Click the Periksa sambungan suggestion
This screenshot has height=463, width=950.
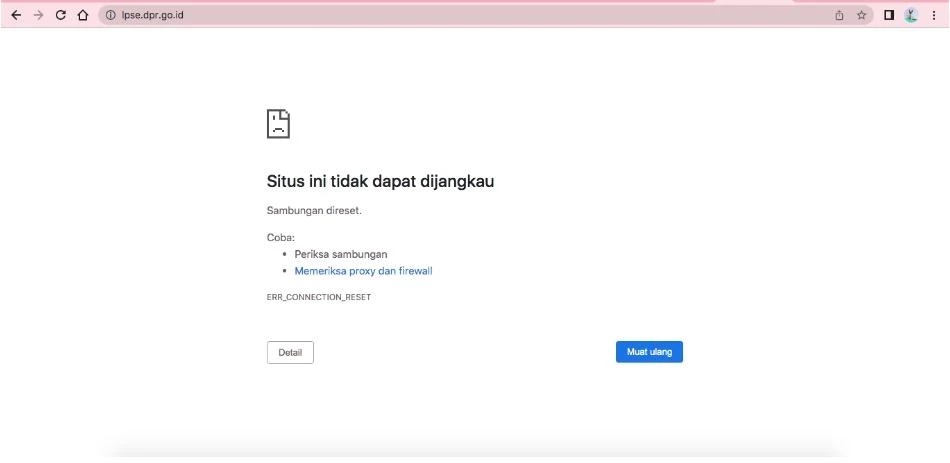[x=340, y=254]
